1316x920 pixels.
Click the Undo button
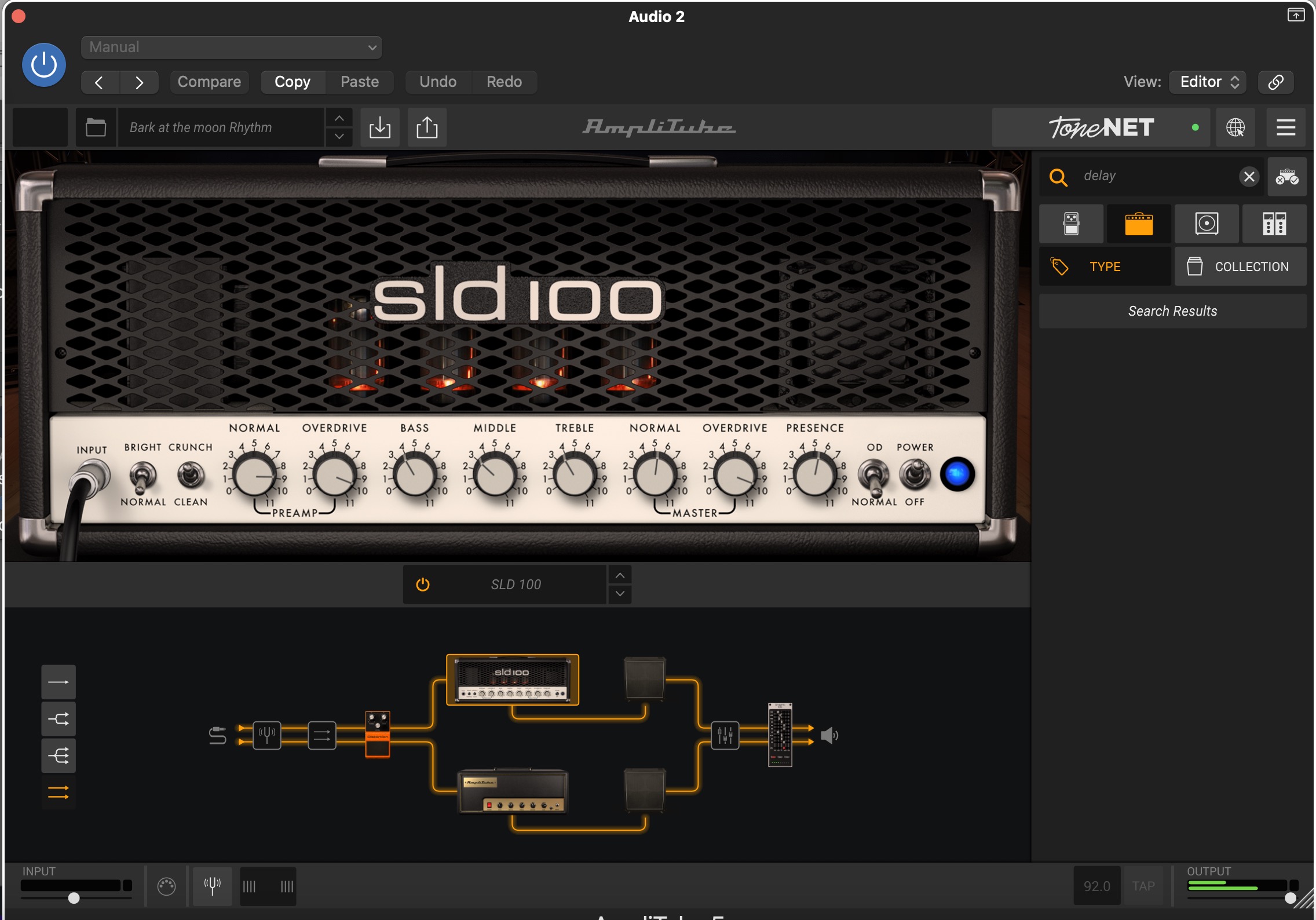point(438,82)
